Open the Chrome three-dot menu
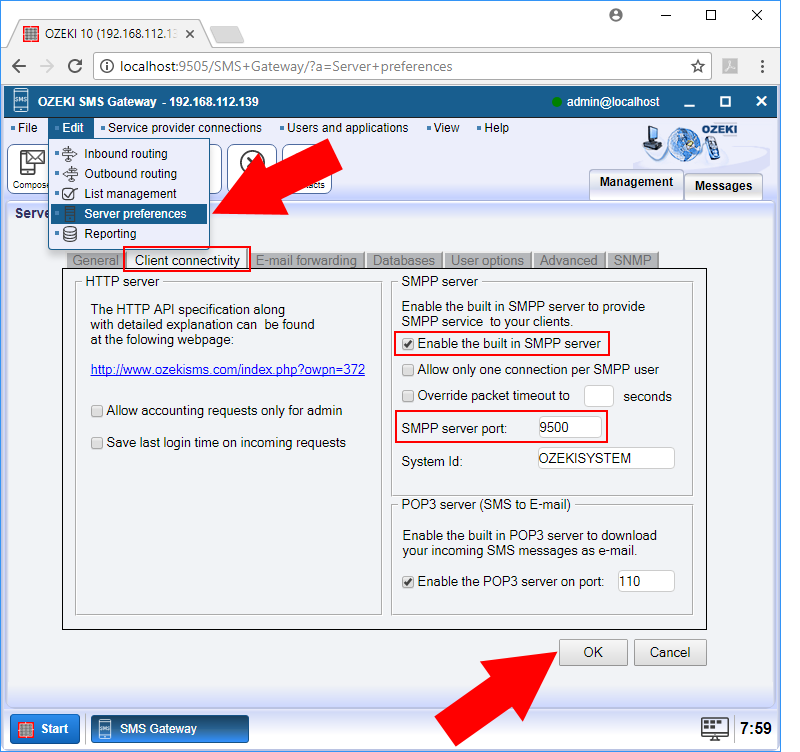The image size is (800, 752). [762, 66]
